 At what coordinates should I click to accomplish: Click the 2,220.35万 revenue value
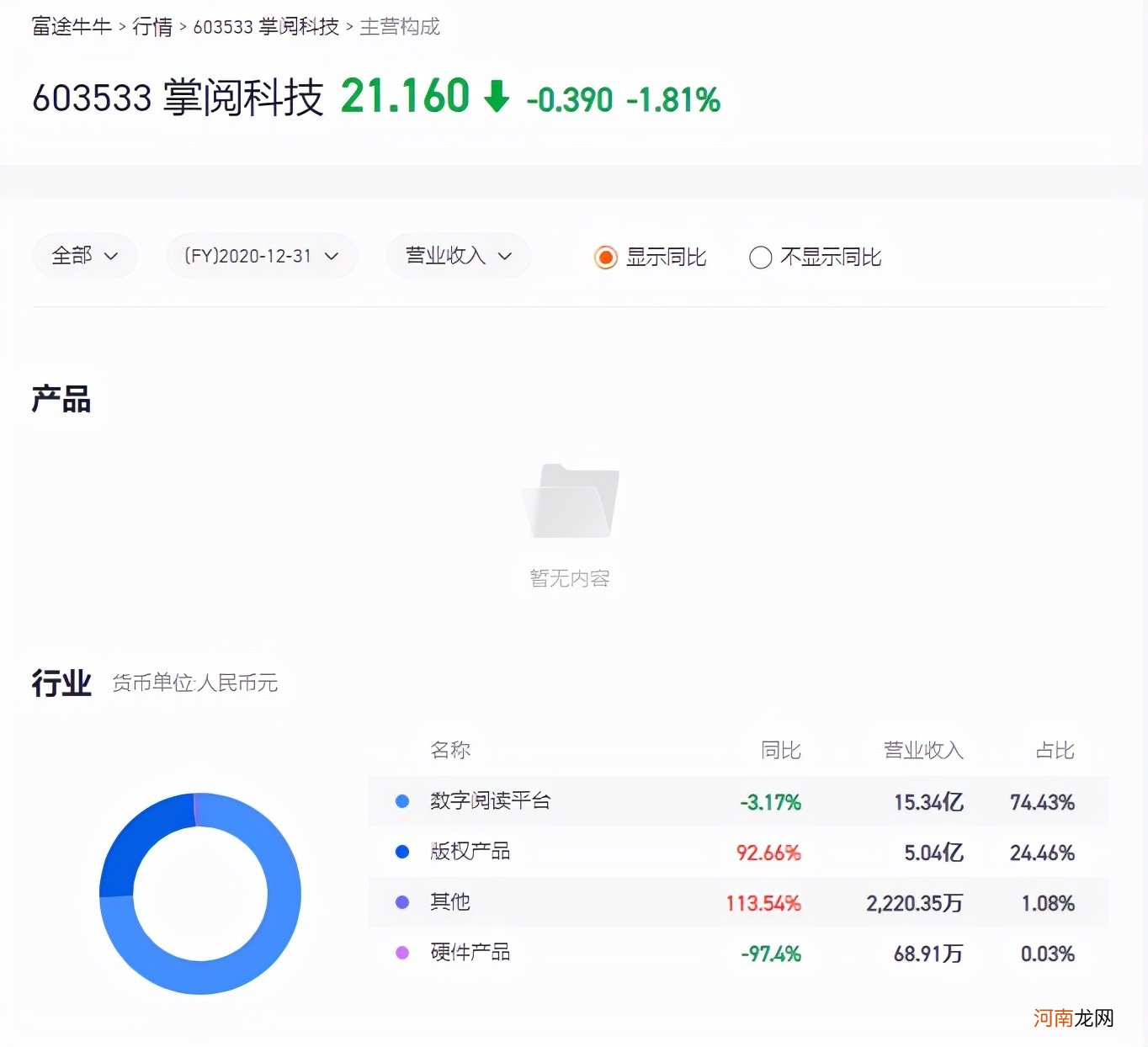pyautogui.click(x=915, y=903)
